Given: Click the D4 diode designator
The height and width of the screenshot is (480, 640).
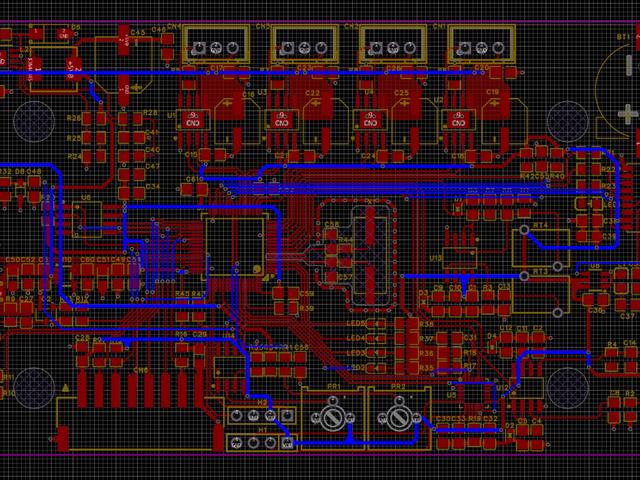Looking at the screenshot, I should click(x=492, y=336).
